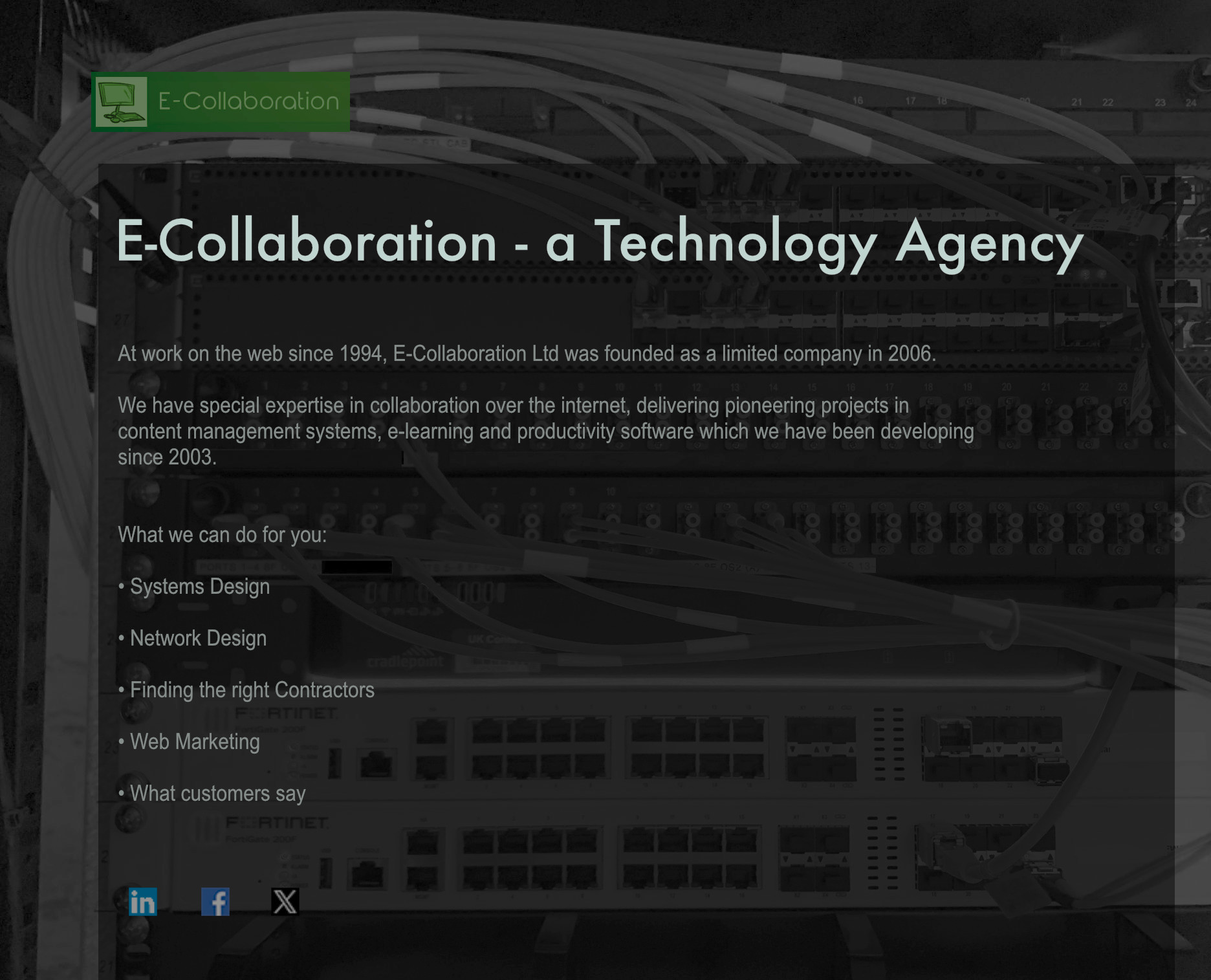The width and height of the screenshot is (1211, 980).
Task: Go to the Network Design page
Action: 198,638
